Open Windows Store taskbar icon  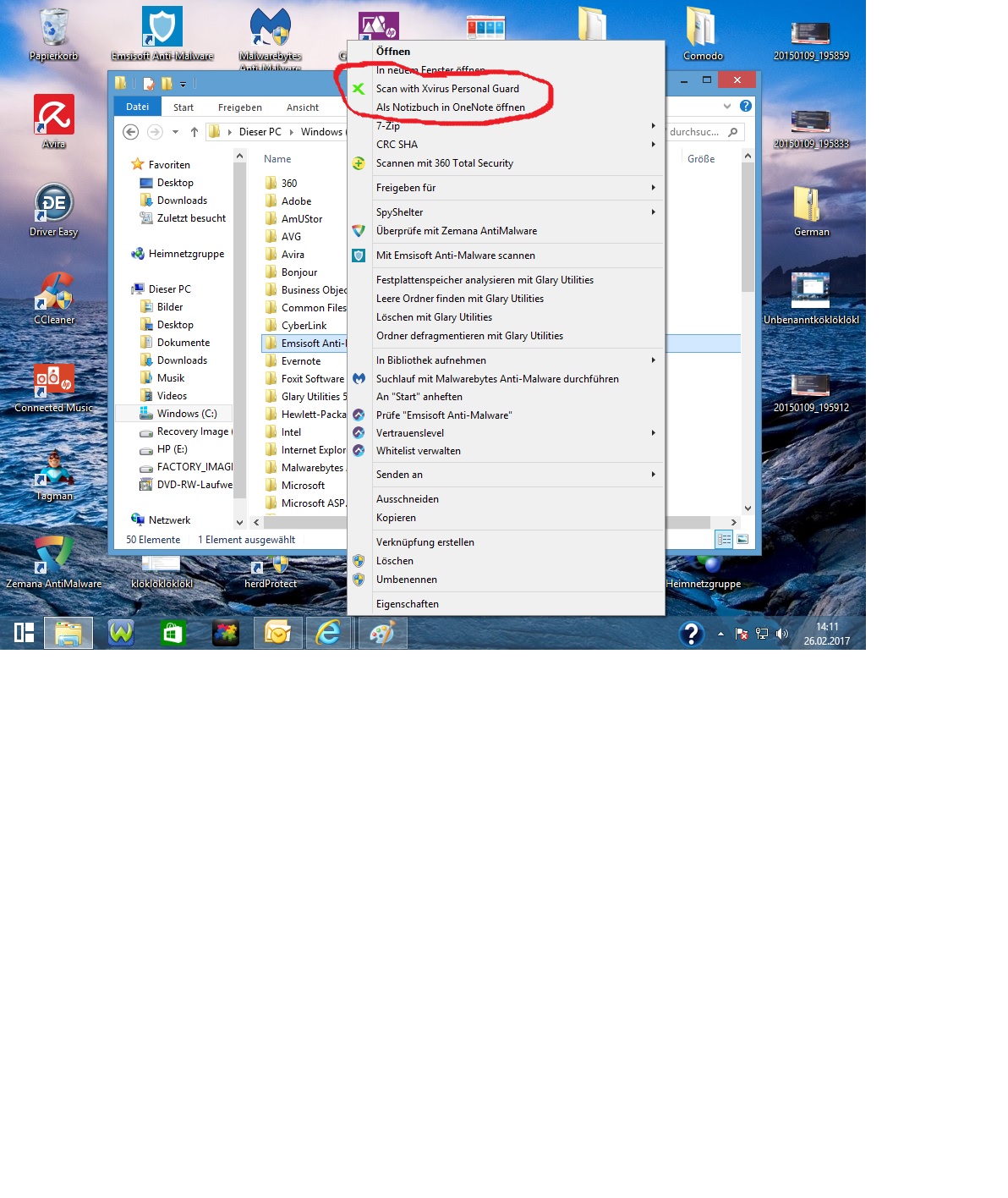click(x=173, y=632)
